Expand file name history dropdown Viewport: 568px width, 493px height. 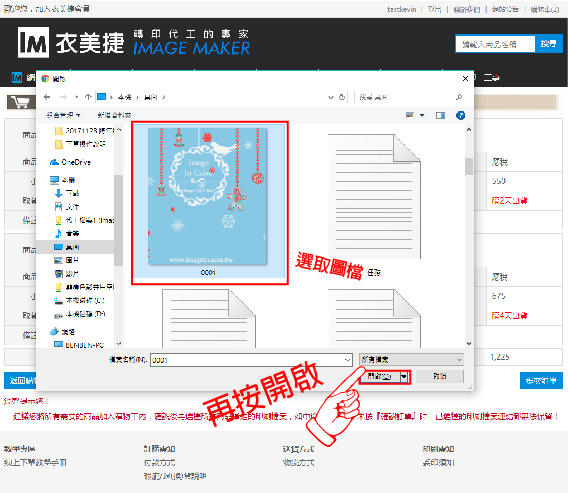347,360
